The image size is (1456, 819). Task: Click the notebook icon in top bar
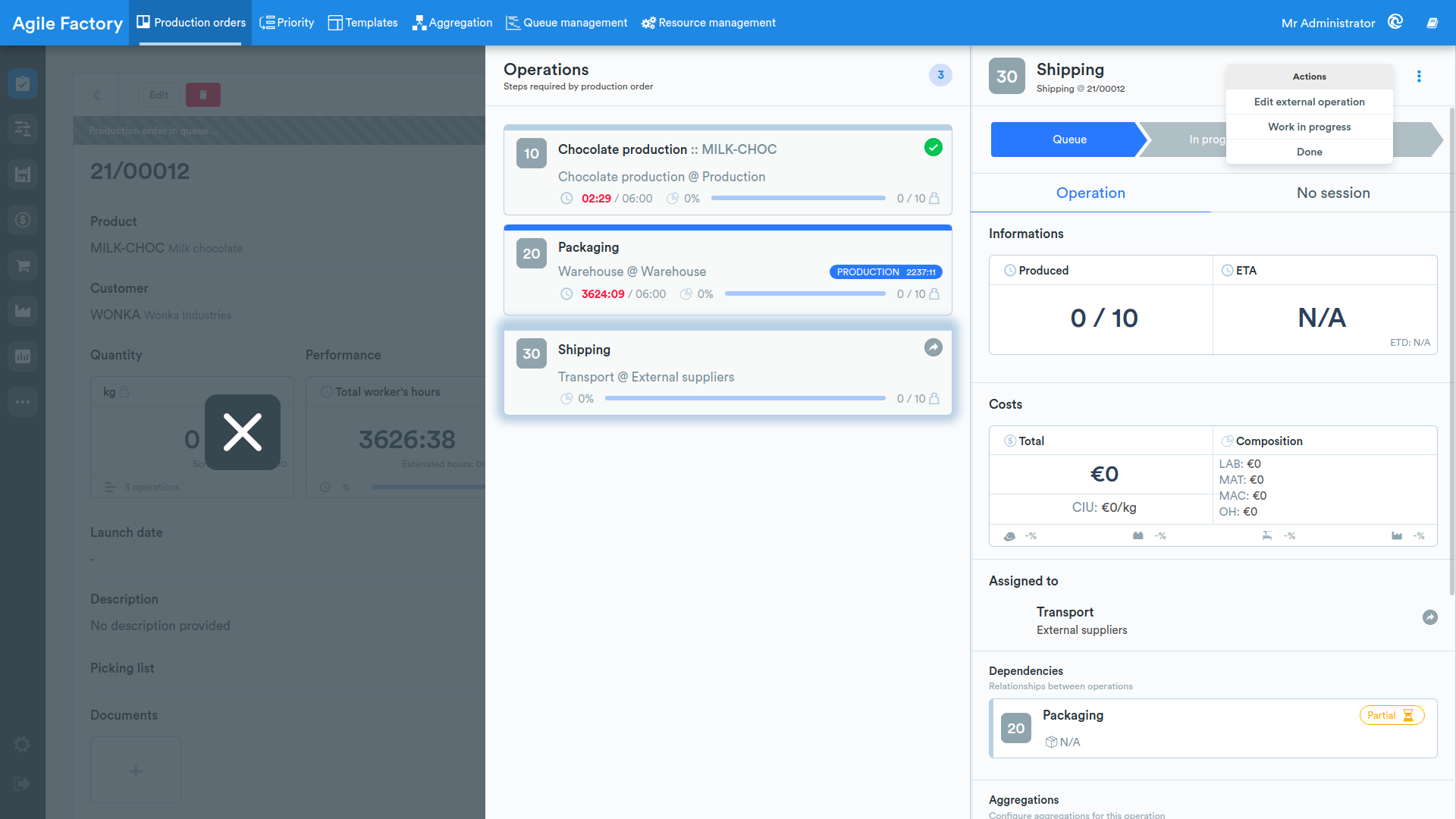pyautogui.click(x=1432, y=23)
